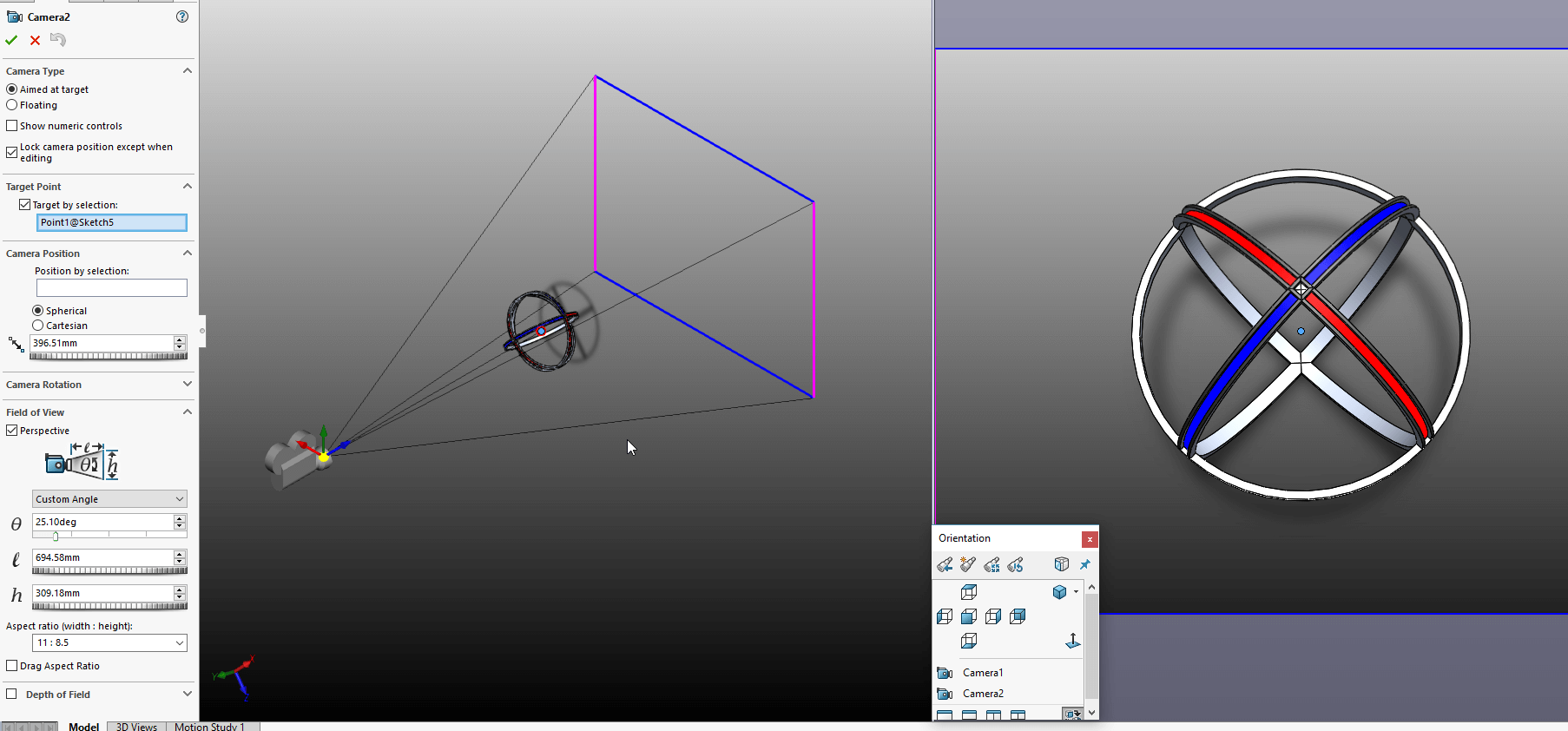The image size is (1568, 731).
Task: Select the Aimed at target radio button
Action: point(12,89)
